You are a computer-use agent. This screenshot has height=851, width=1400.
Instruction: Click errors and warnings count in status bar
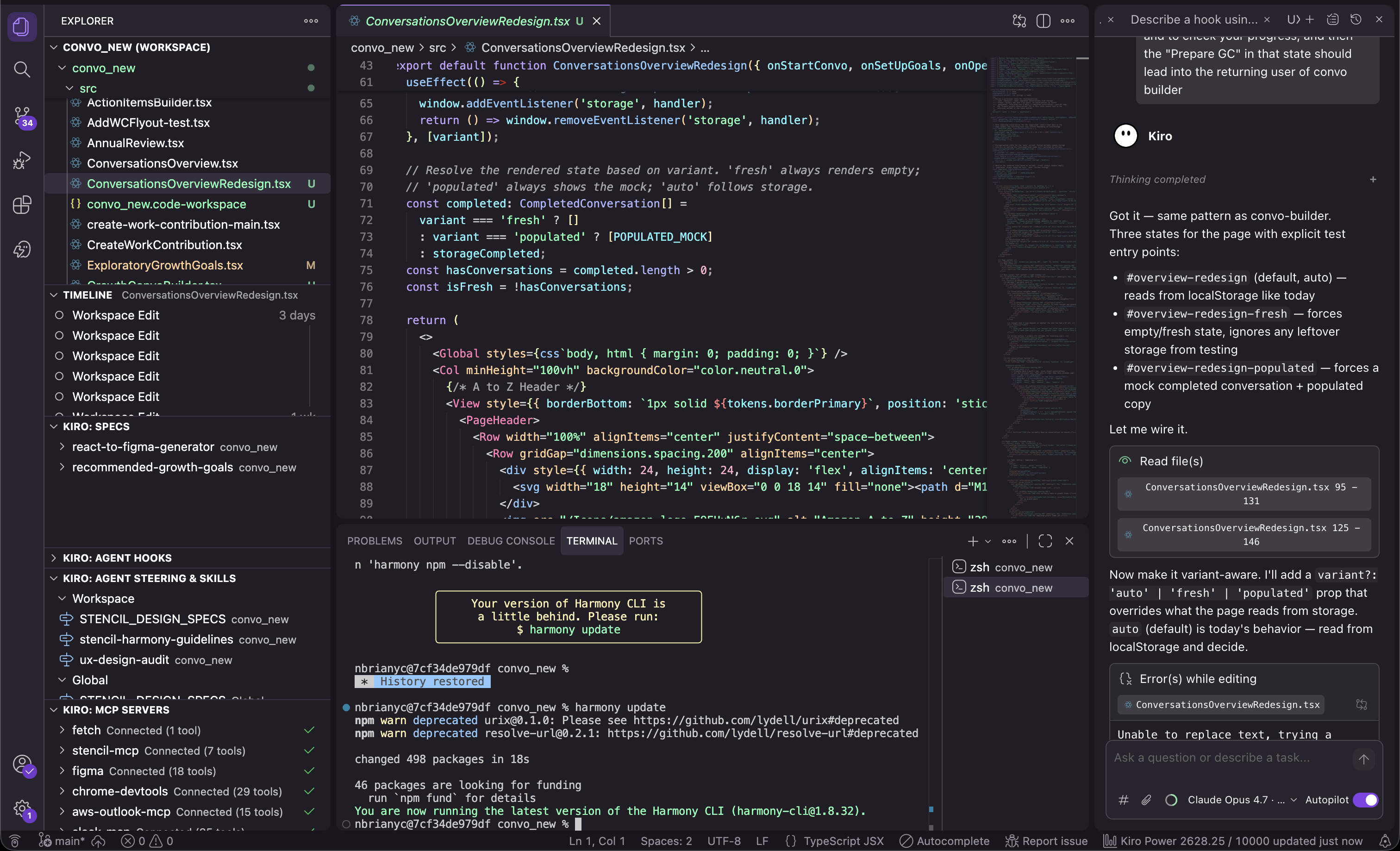coord(147,841)
